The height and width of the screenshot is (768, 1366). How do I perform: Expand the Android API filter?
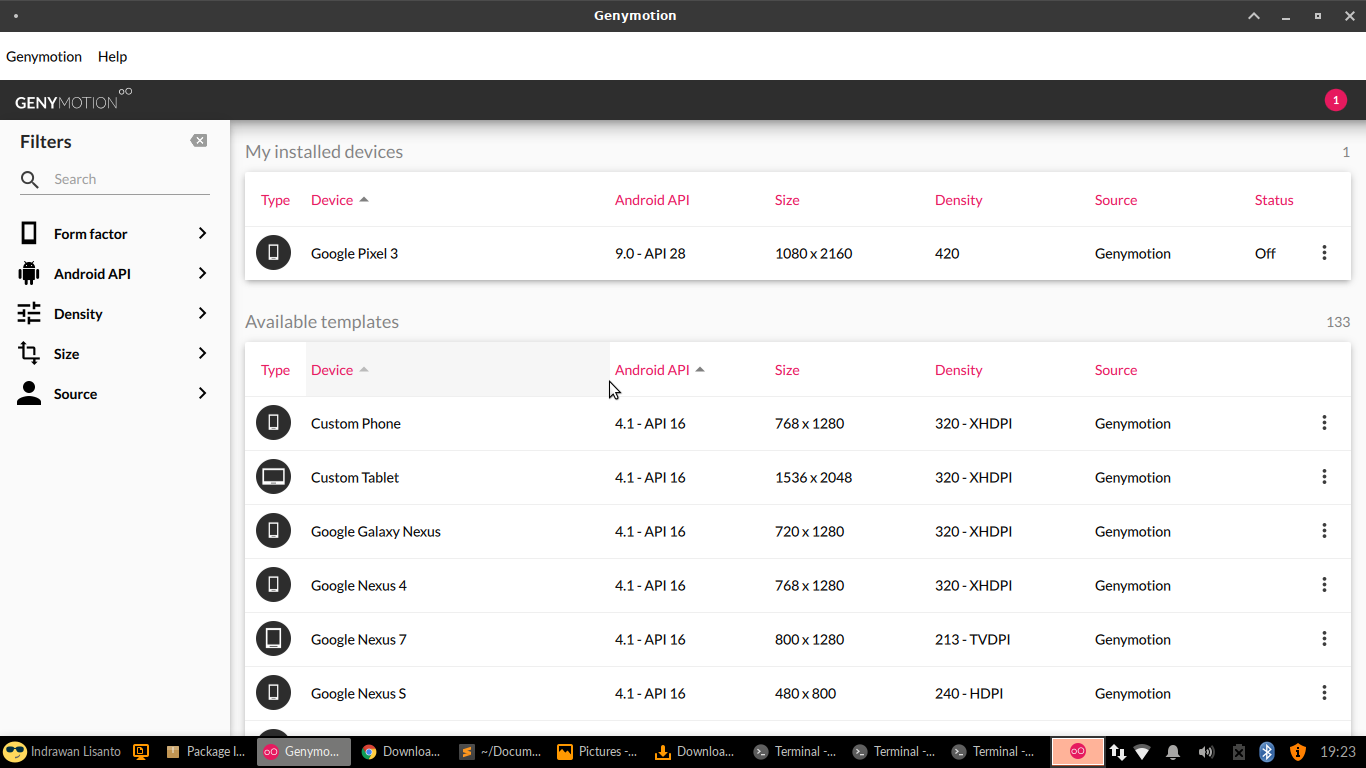pyautogui.click(x=202, y=273)
